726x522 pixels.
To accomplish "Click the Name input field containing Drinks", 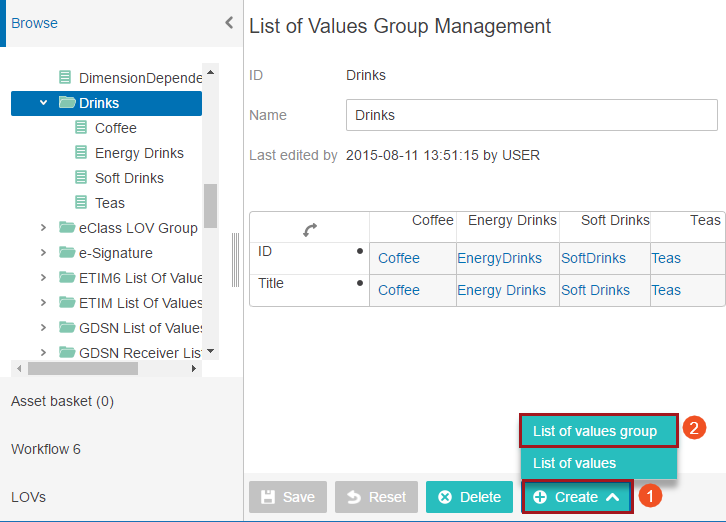I will tap(532, 115).
